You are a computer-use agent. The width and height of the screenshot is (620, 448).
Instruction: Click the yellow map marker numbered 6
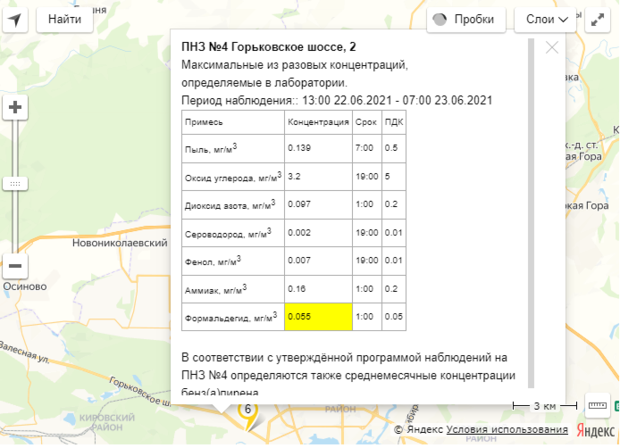248,411
